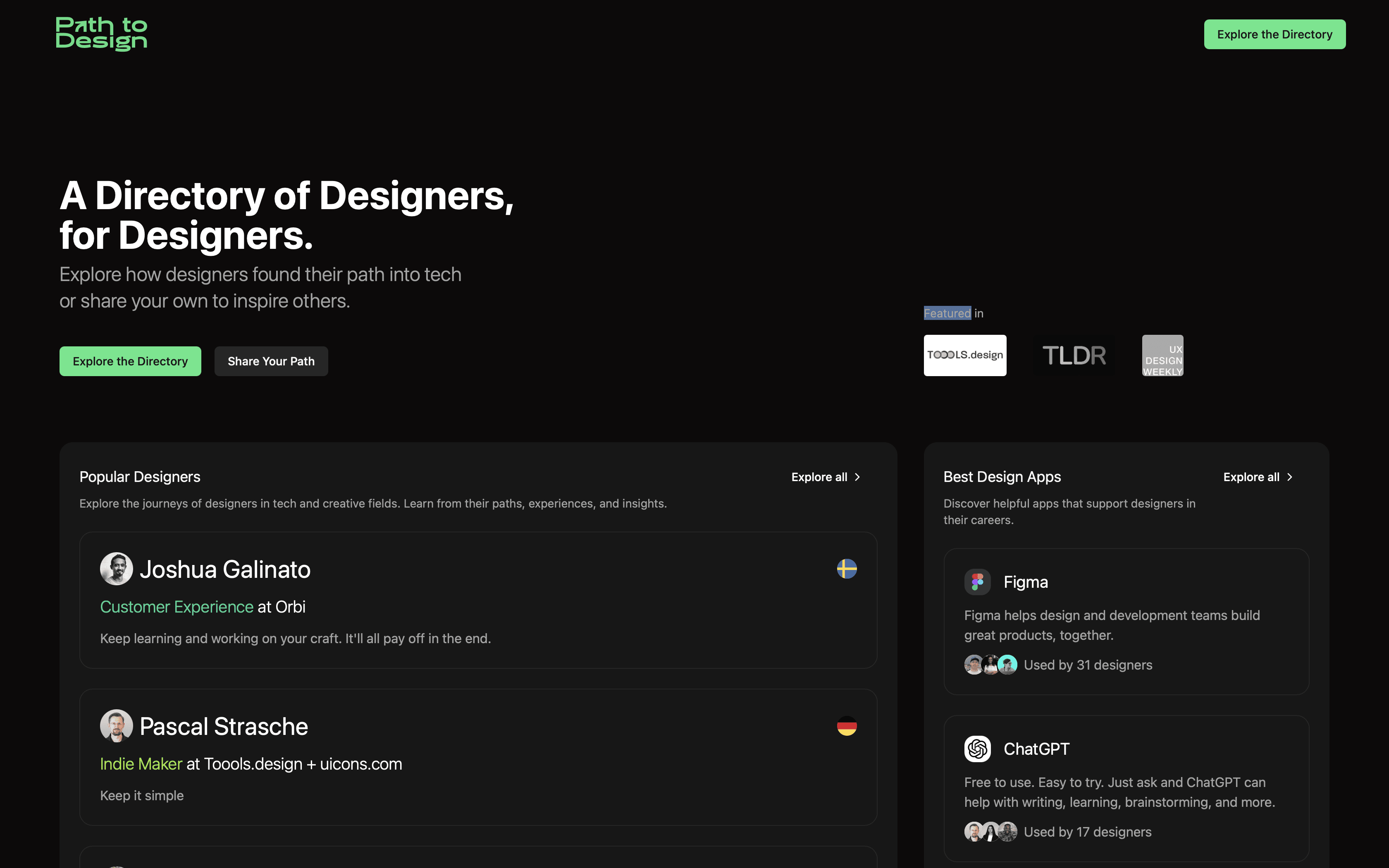Image resolution: width=1389 pixels, height=868 pixels.
Task: Click Joshua Galinato's avatar photo
Action: click(117, 569)
